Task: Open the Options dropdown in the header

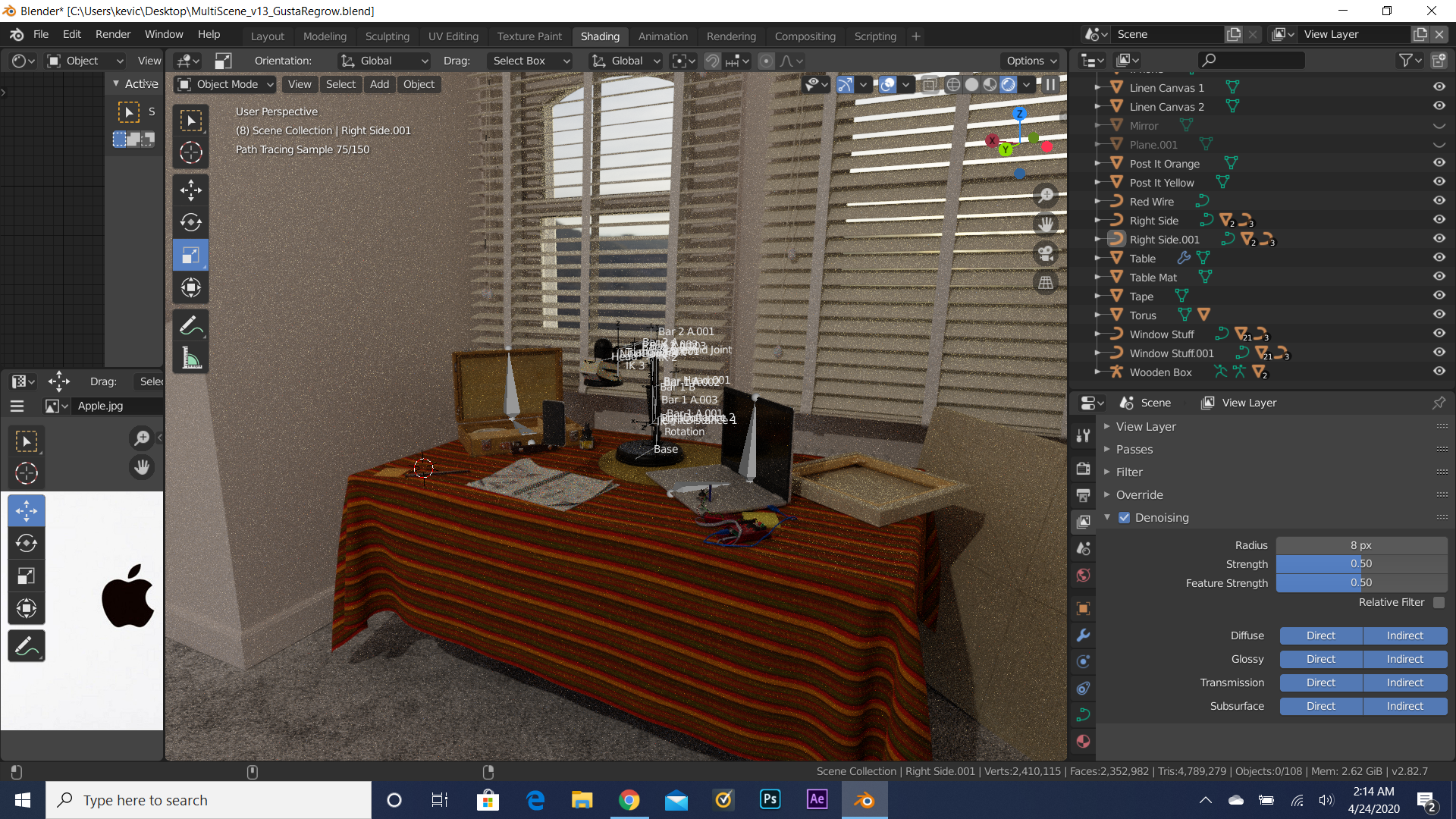Action: [1031, 61]
